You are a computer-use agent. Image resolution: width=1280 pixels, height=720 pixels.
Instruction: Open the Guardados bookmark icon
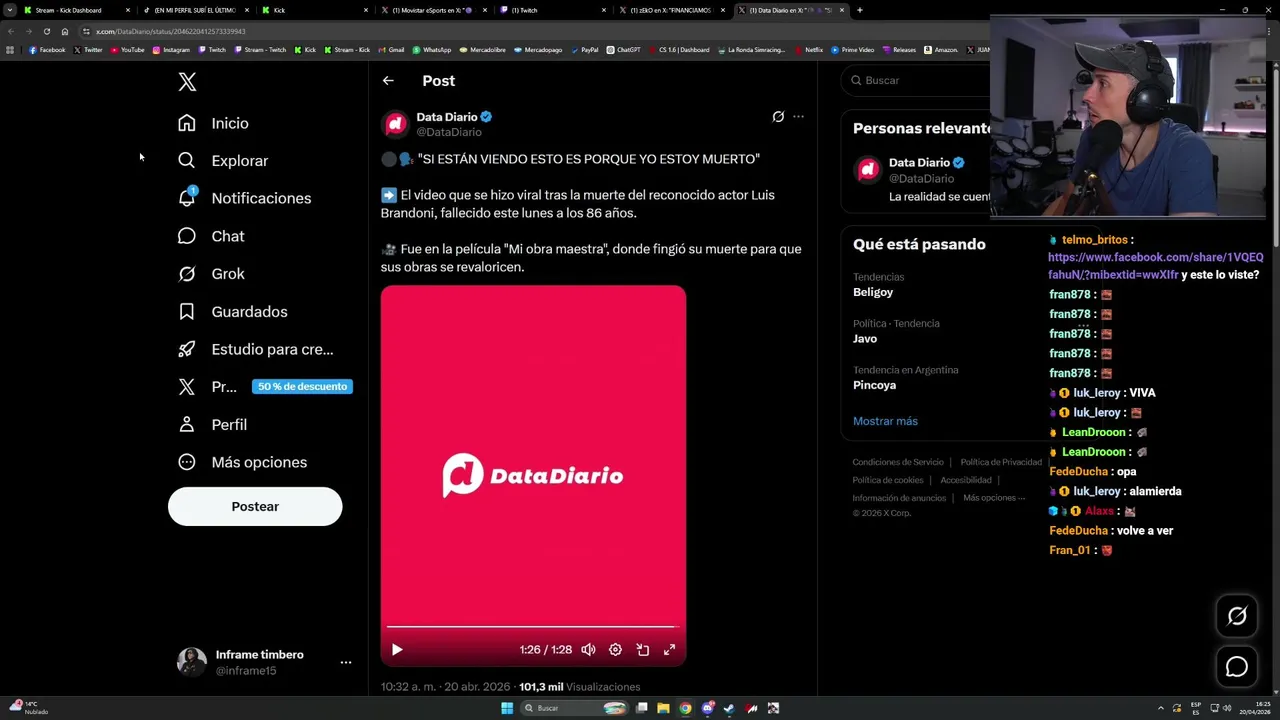point(187,312)
